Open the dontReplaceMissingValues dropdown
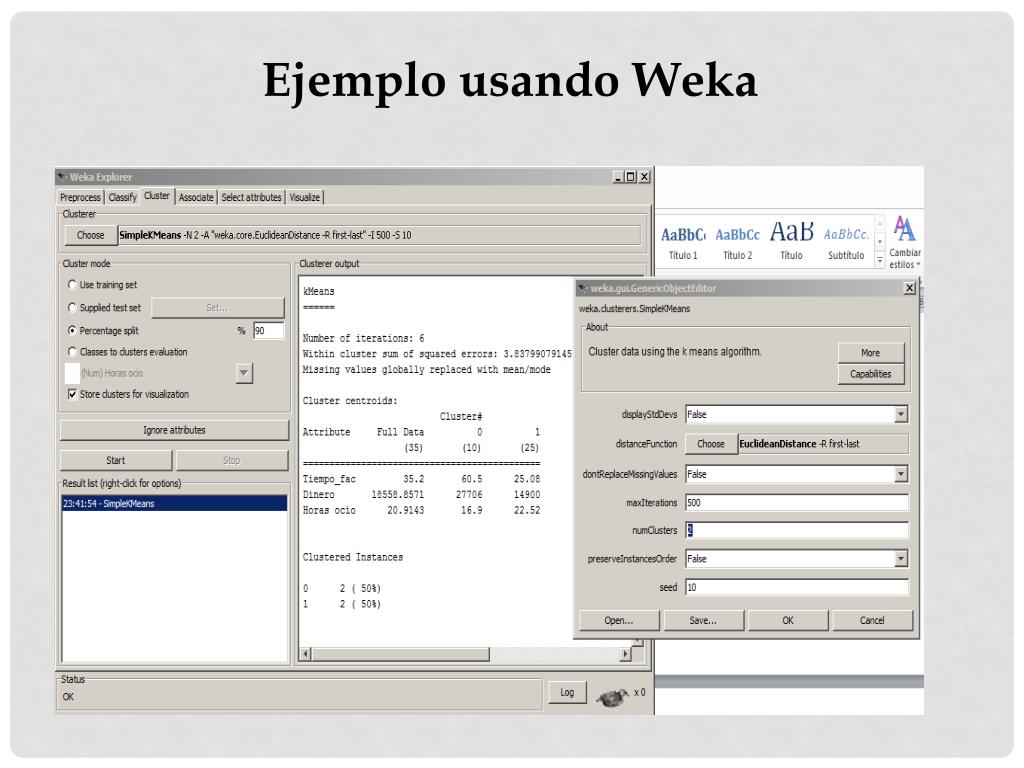 (901, 474)
